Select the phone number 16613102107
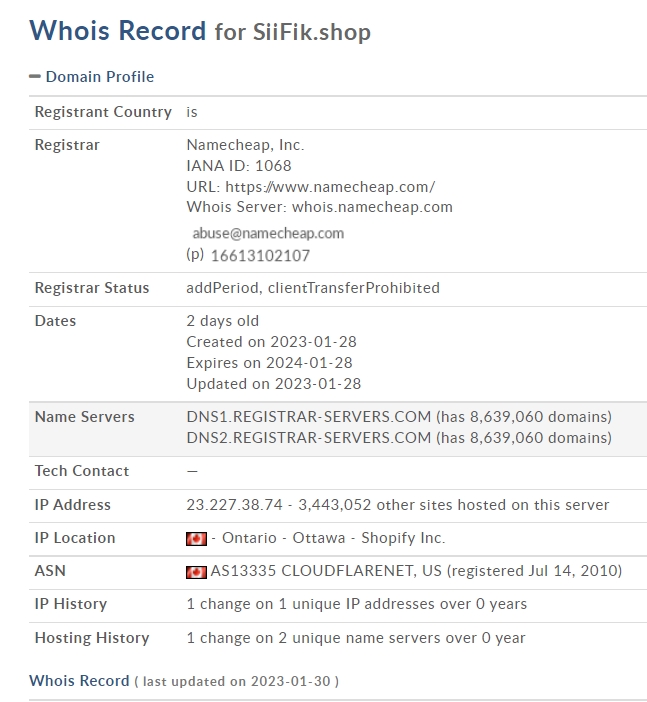 (x=260, y=256)
